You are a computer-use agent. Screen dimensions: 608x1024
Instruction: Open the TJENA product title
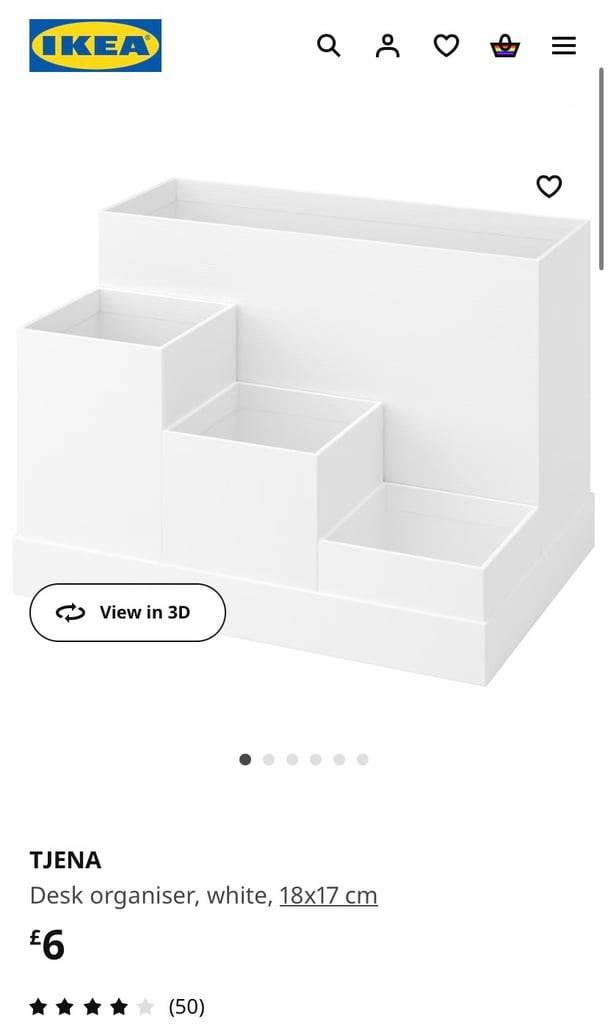[65, 860]
